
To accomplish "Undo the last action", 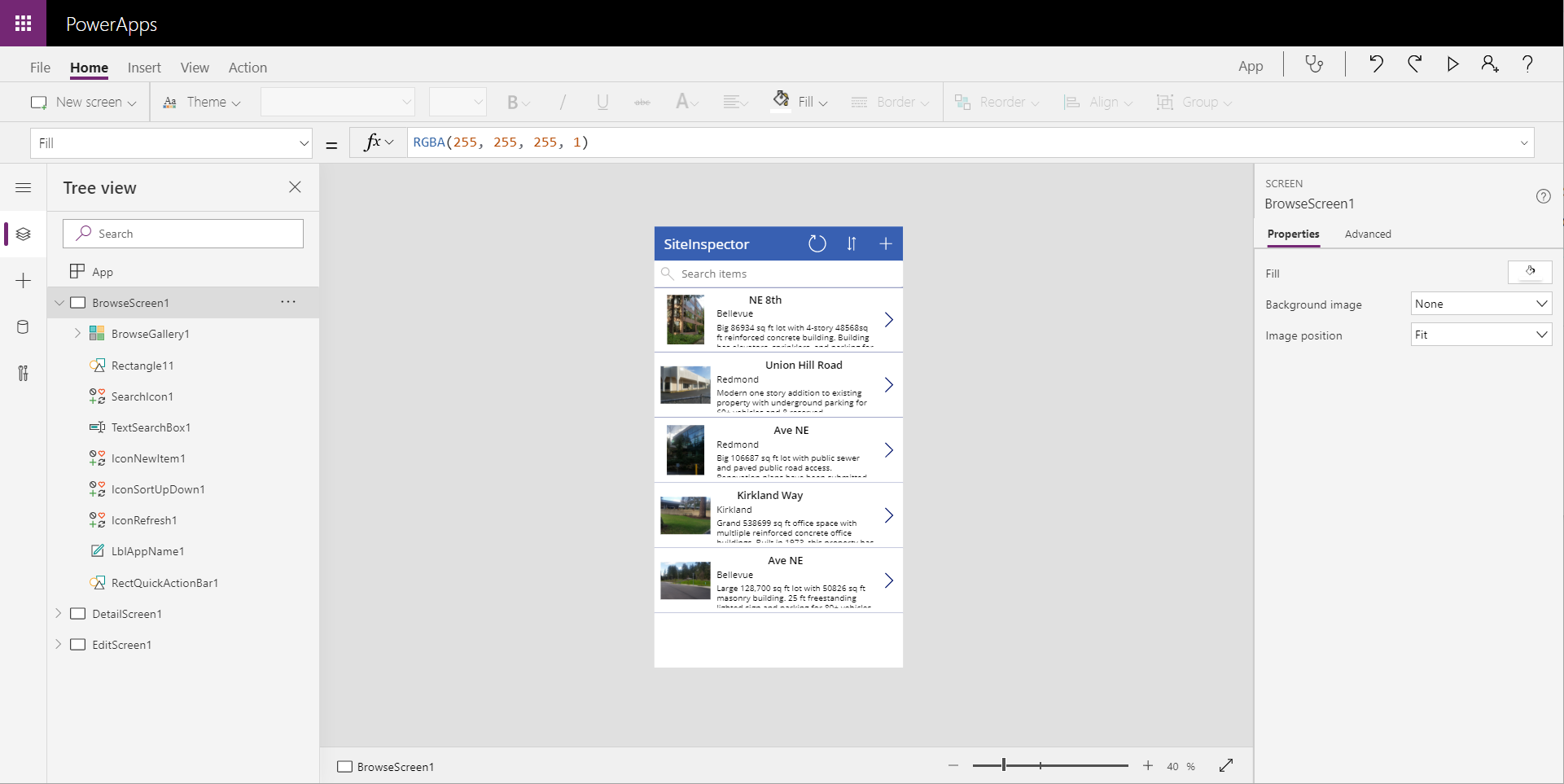I will (1376, 64).
